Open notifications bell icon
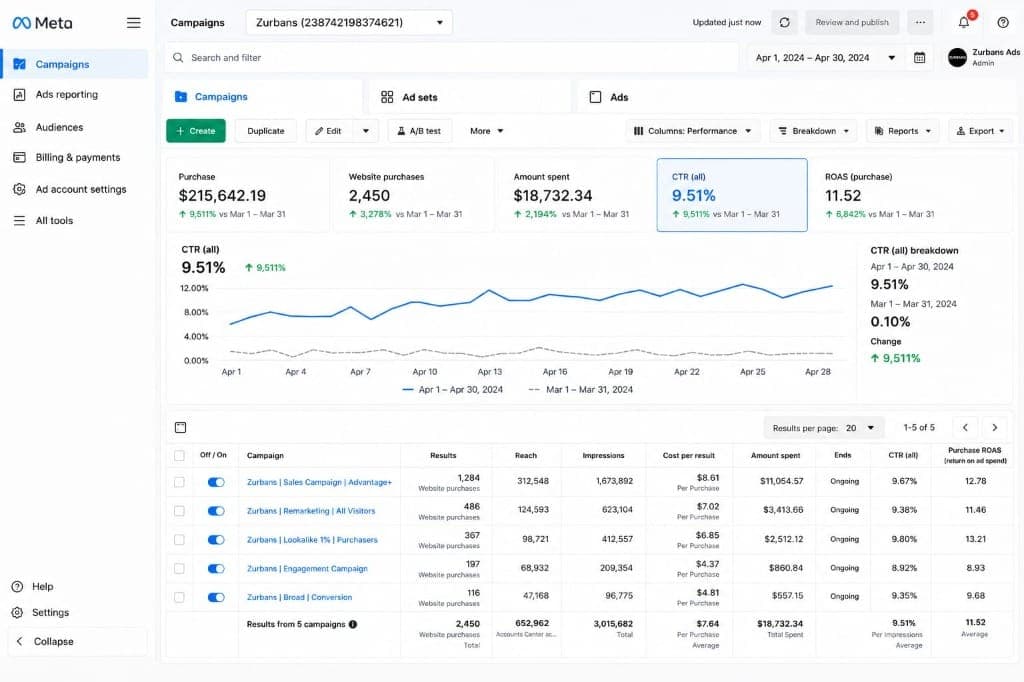 tap(964, 22)
